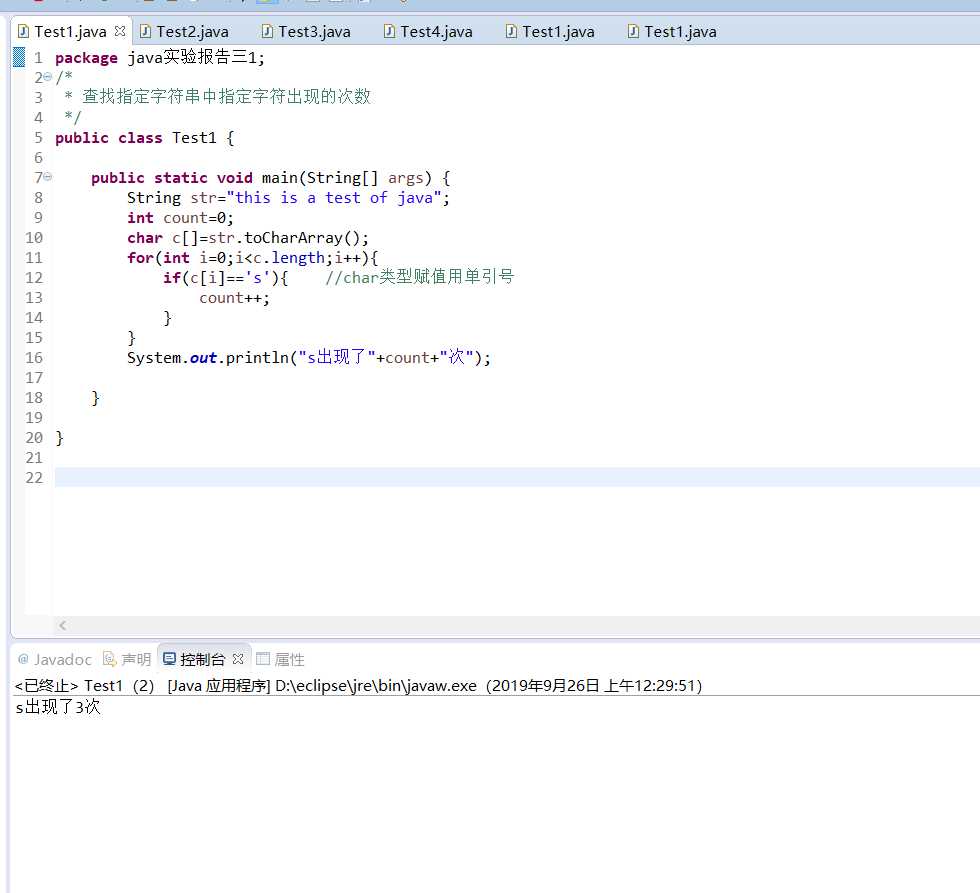The image size is (980, 893).
Task: Click the horizontal scrollbar left arrow
Action: (62, 625)
